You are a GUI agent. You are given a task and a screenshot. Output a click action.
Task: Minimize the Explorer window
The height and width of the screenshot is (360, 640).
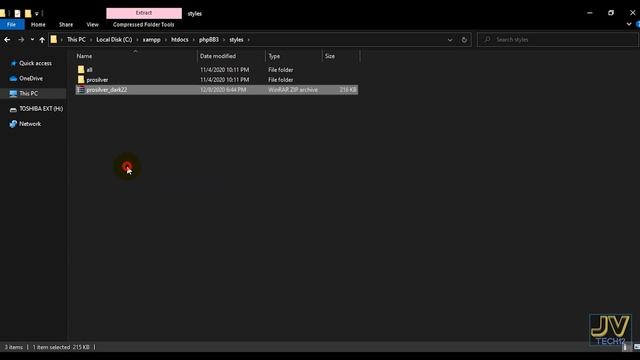click(x=589, y=13)
